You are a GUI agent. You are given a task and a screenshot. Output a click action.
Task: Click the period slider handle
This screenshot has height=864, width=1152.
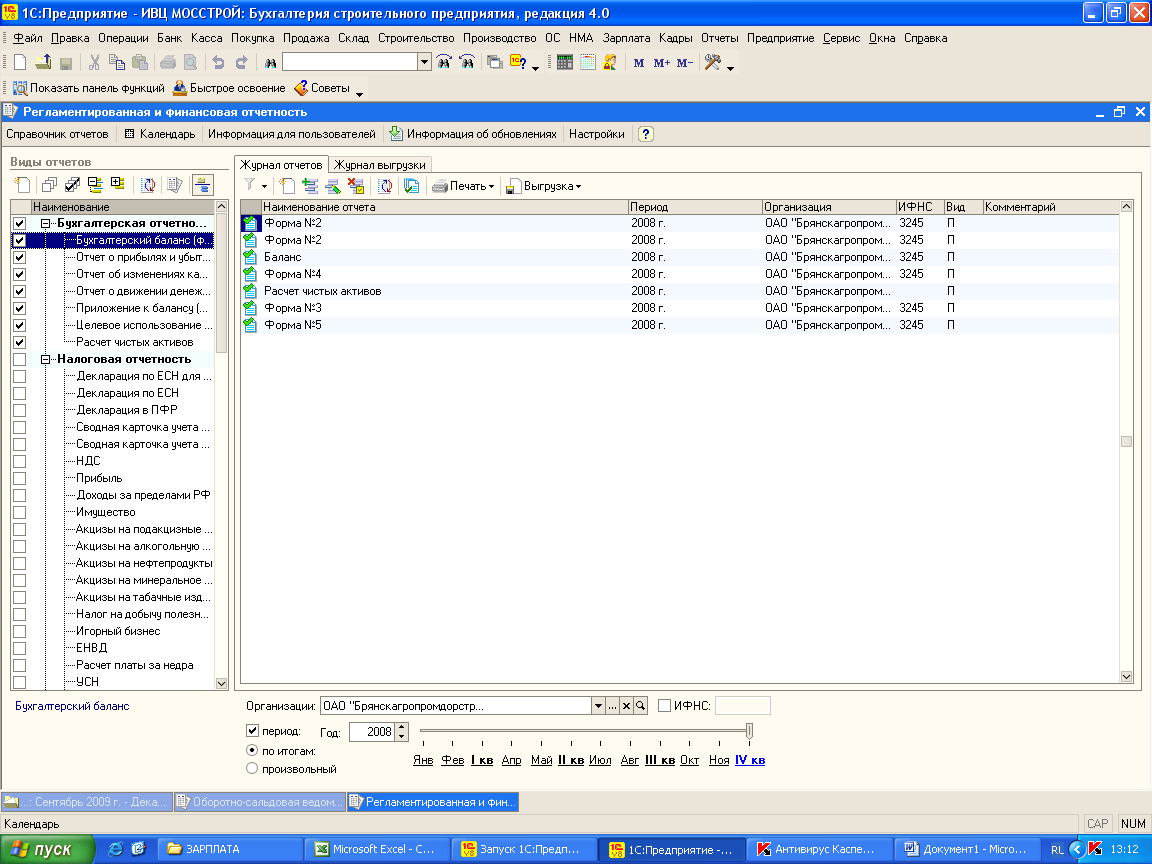pyautogui.click(x=749, y=731)
